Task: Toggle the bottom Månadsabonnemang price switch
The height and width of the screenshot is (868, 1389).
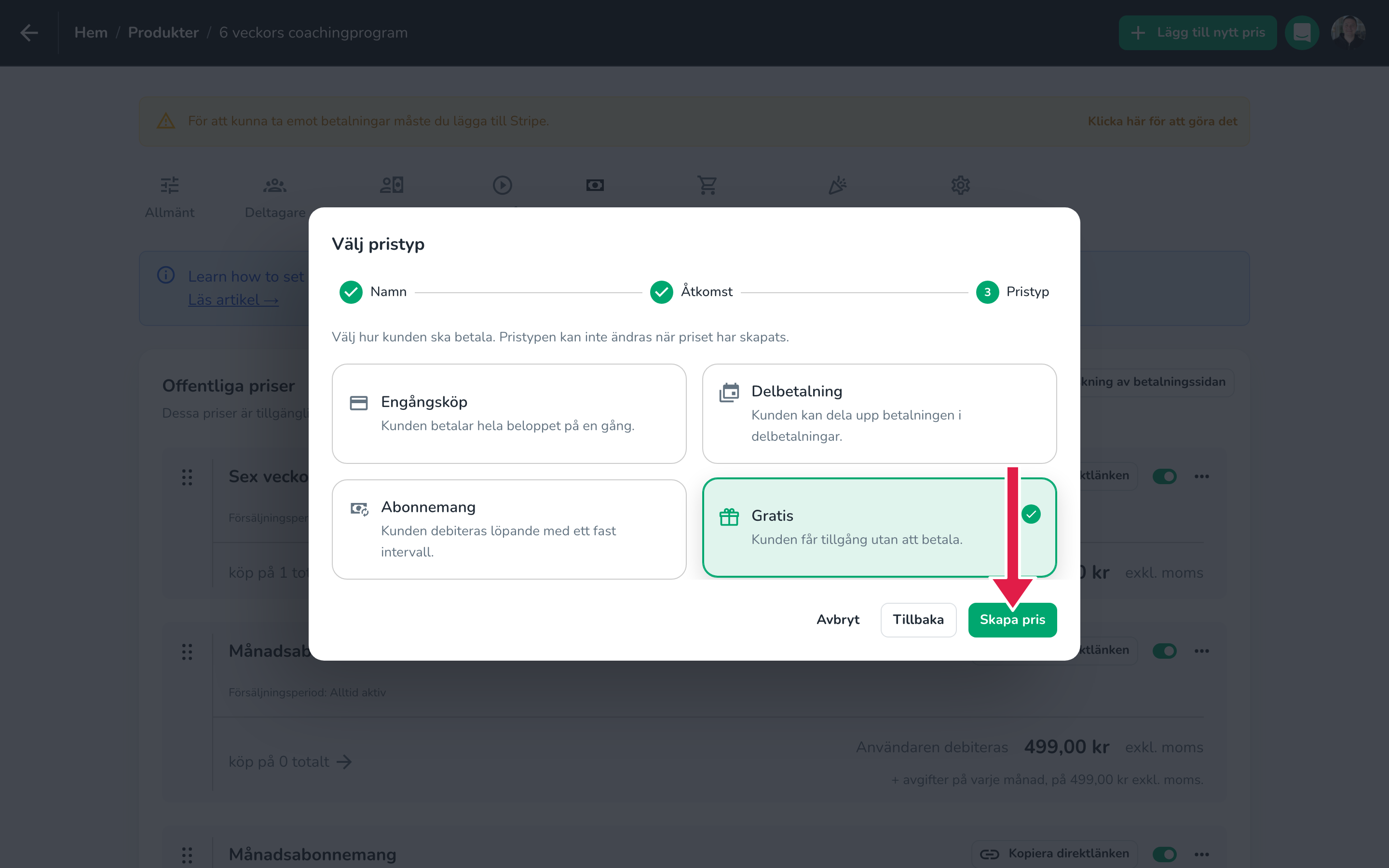Action: point(1164,854)
